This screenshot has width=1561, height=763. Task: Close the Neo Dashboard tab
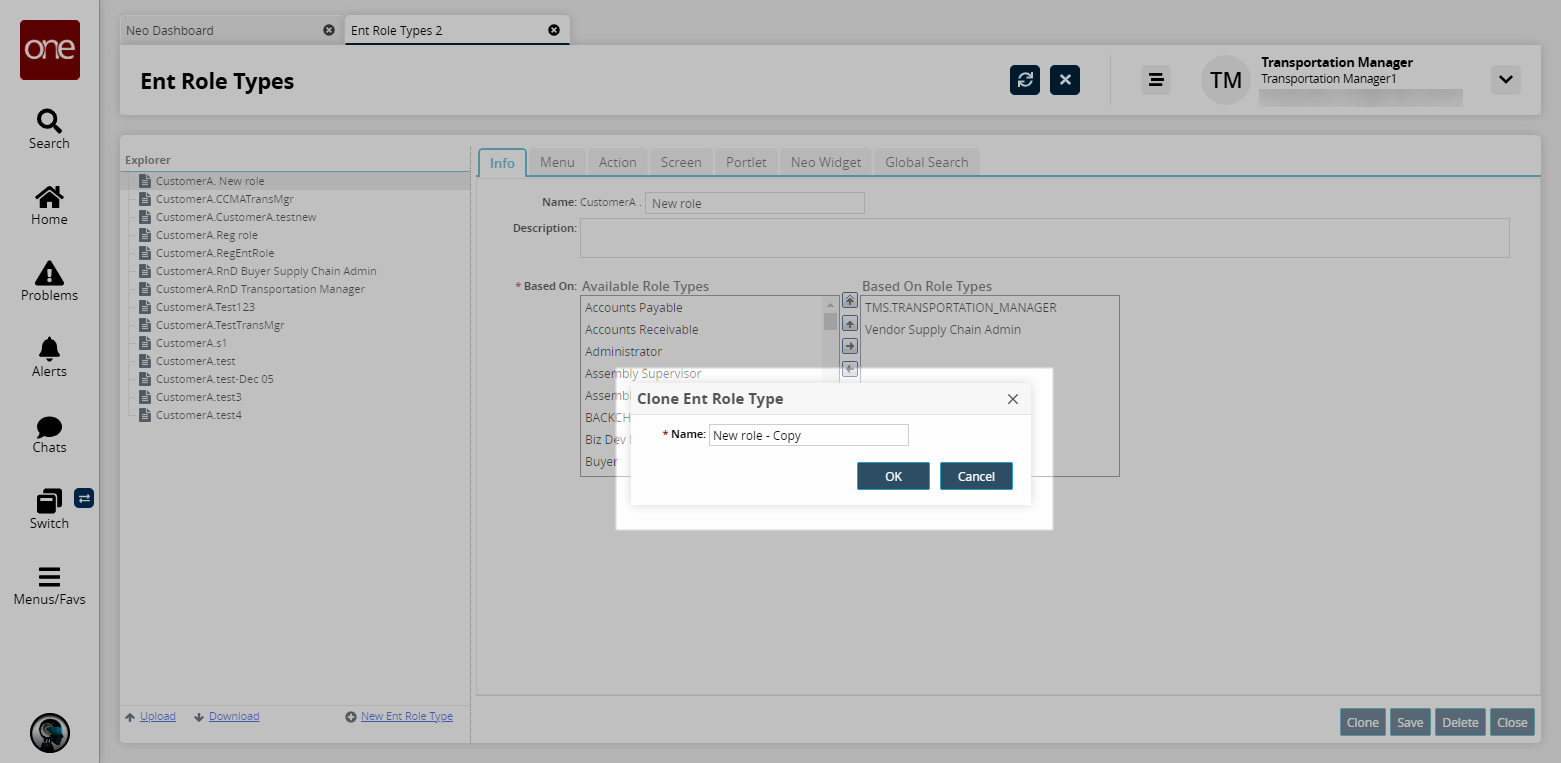329,30
